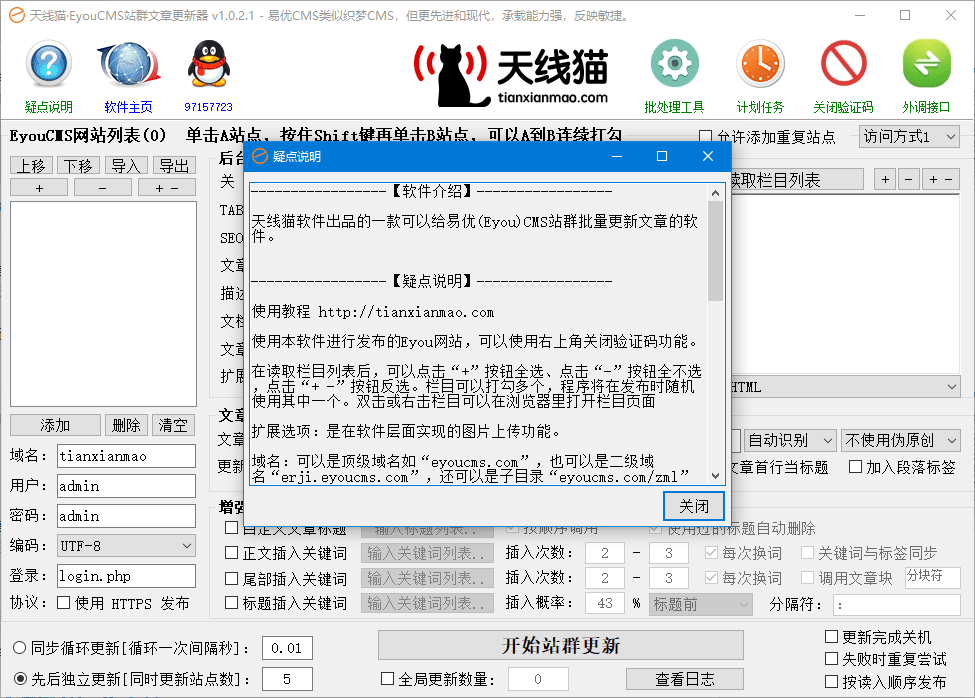Click the 读取栏目列表 button
The image size is (975, 698).
[x=796, y=180]
